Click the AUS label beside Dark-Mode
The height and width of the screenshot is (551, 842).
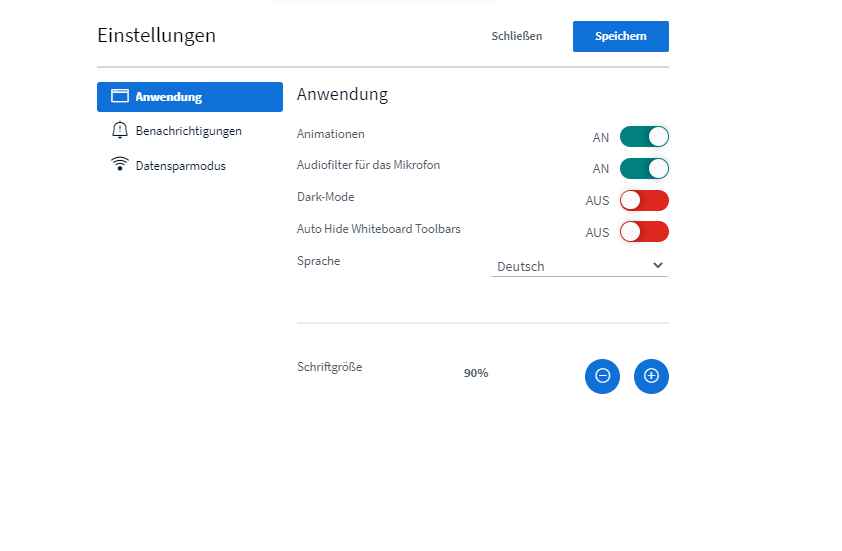point(597,201)
